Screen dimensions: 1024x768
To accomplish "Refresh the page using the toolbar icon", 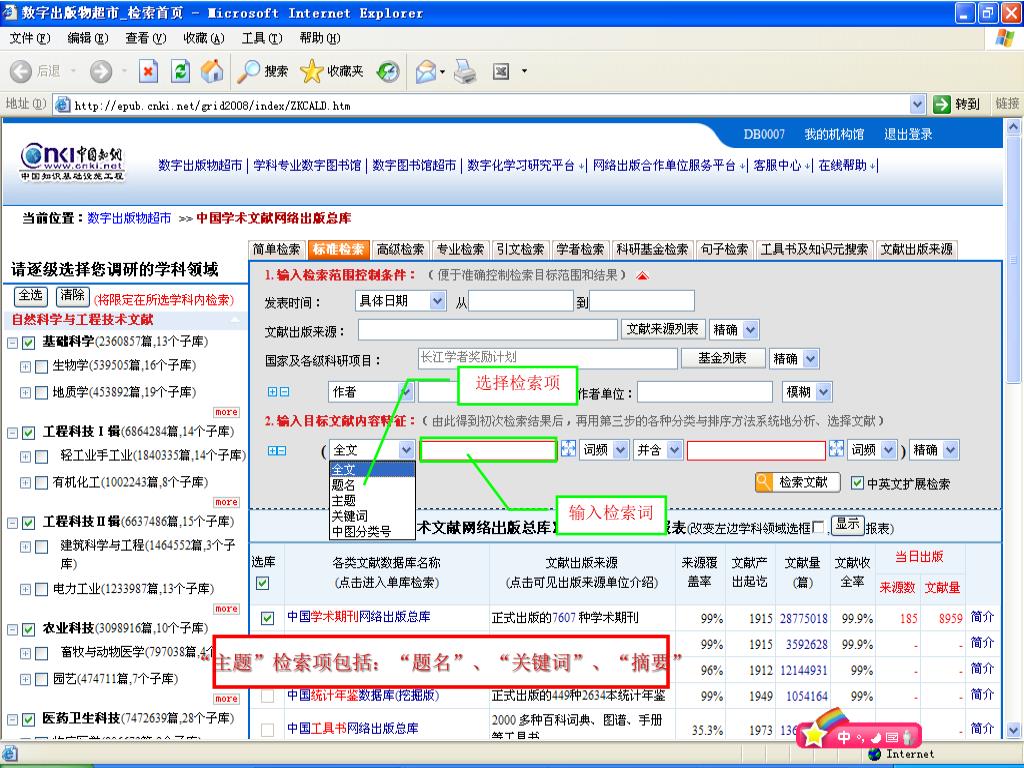I will click(x=180, y=71).
